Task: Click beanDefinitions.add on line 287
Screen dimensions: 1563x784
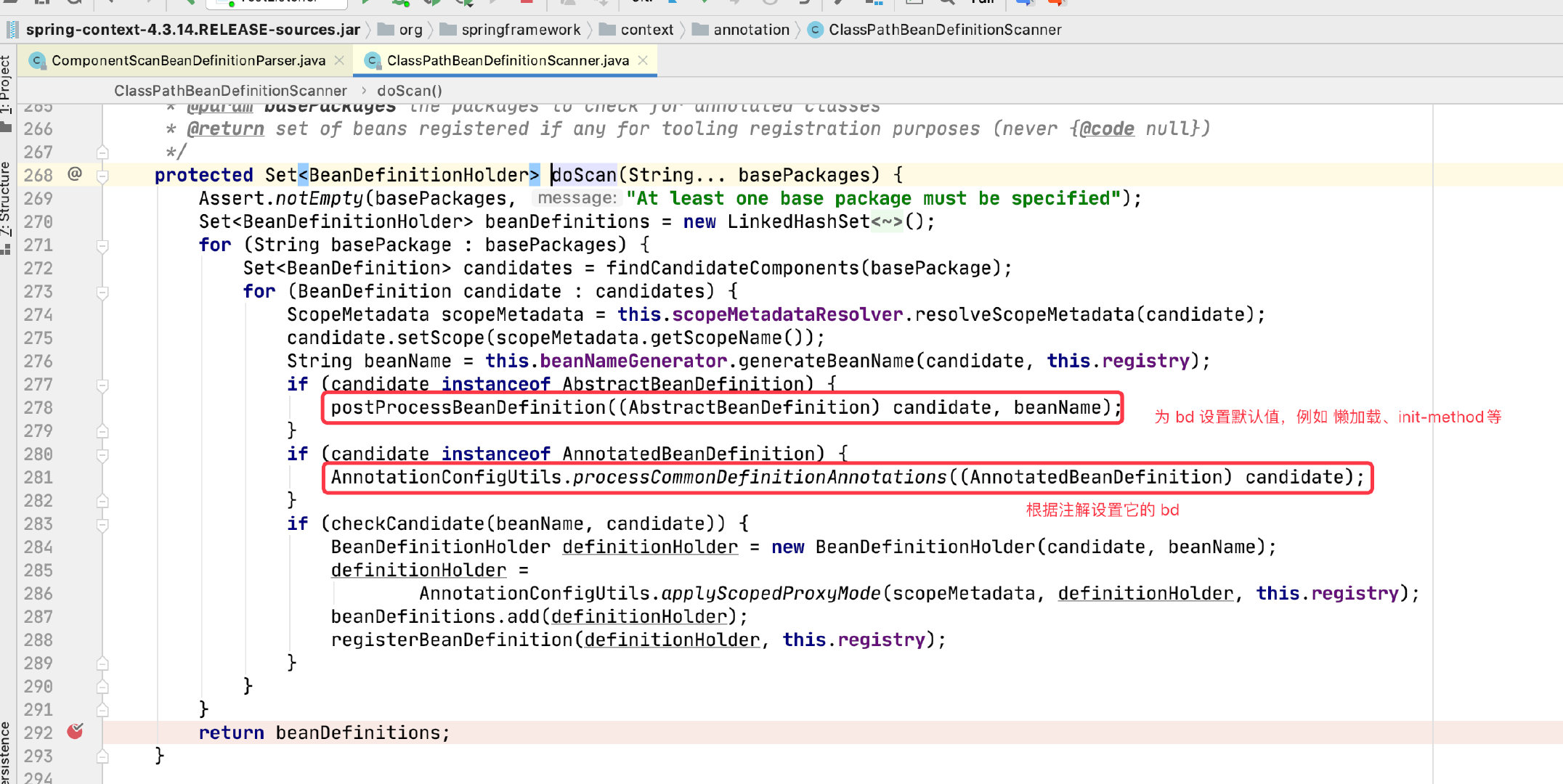Action: point(435,616)
